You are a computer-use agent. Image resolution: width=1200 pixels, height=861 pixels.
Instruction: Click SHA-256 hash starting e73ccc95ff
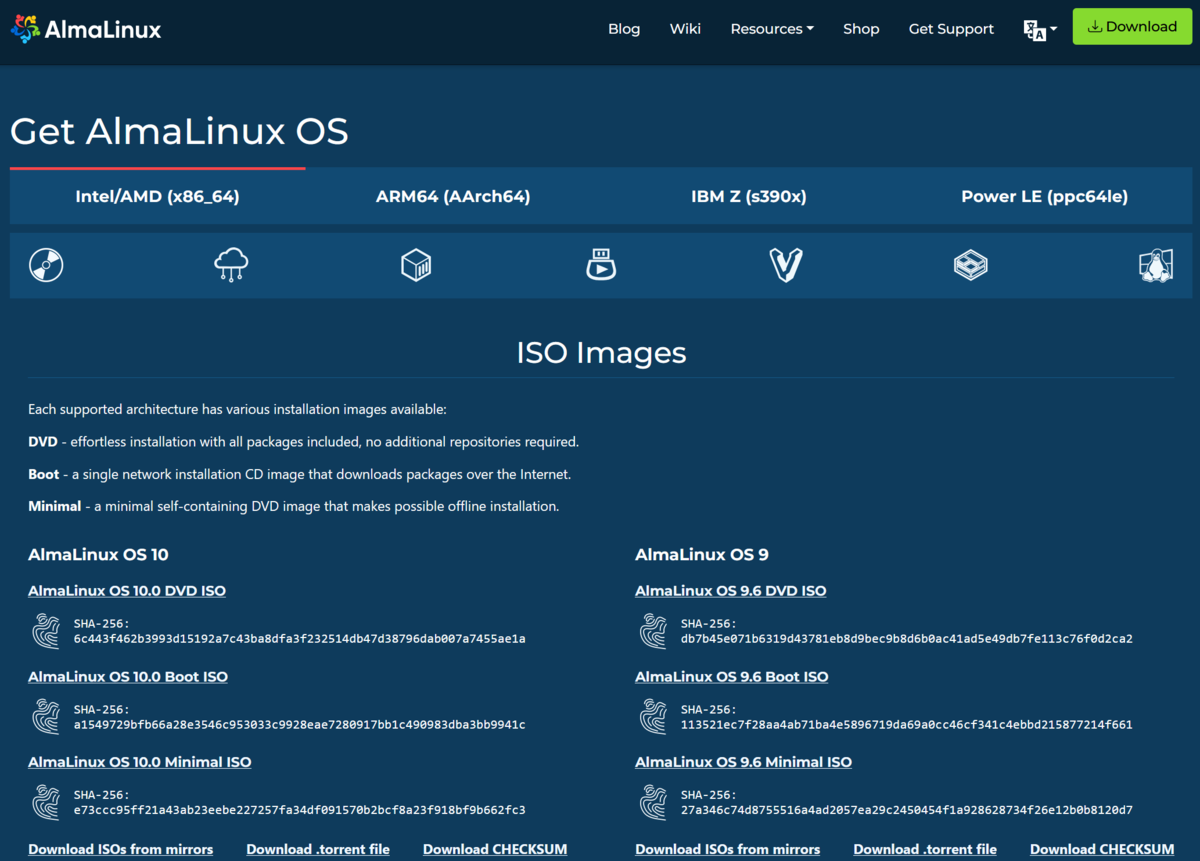(300, 810)
